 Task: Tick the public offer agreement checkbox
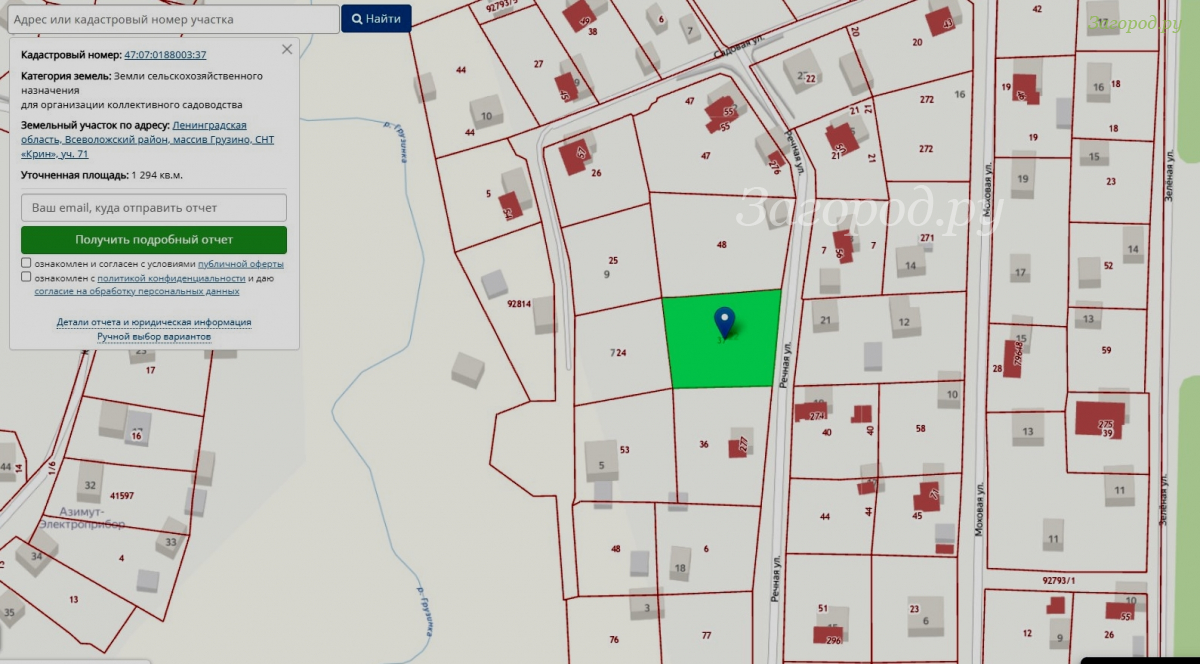26,263
